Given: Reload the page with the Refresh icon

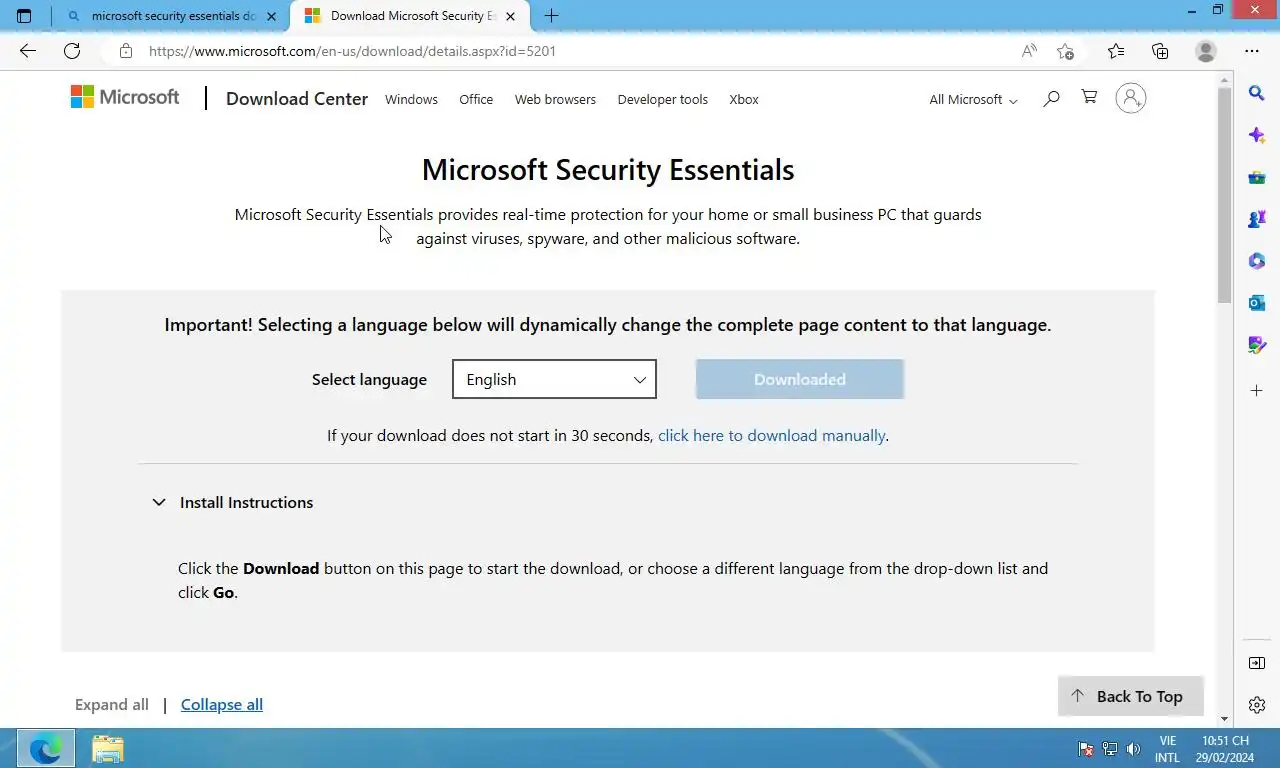Looking at the screenshot, I should click(72, 51).
